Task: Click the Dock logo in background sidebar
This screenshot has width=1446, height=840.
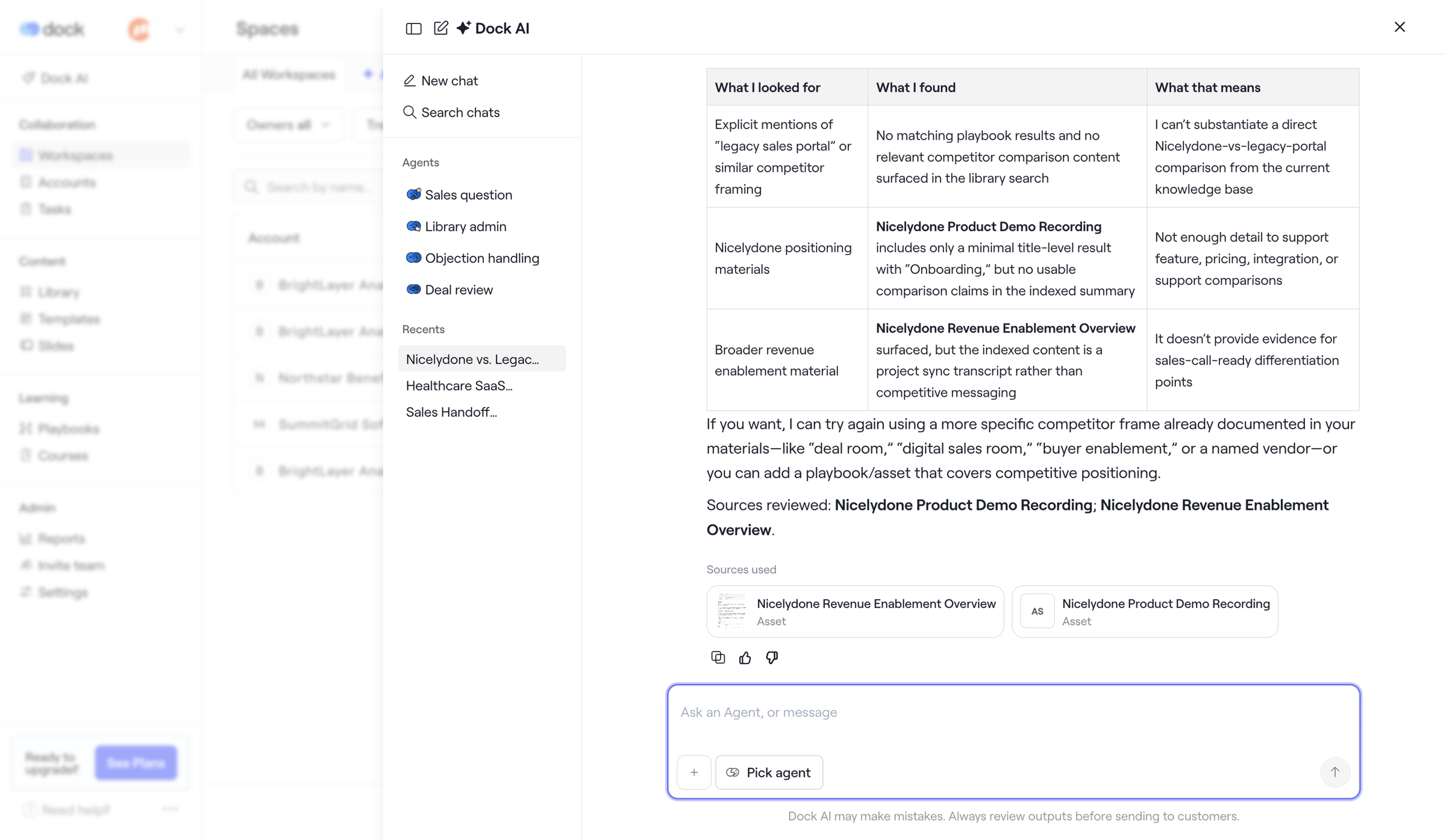Action: tap(52, 28)
